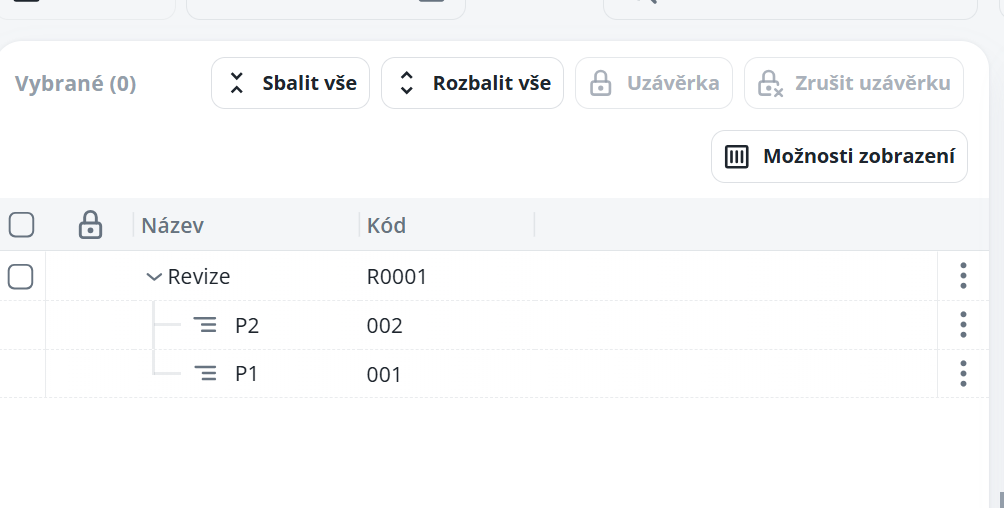Sort by the Kód column header
The image size is (1004, 508).
click(x=387, y=225)
